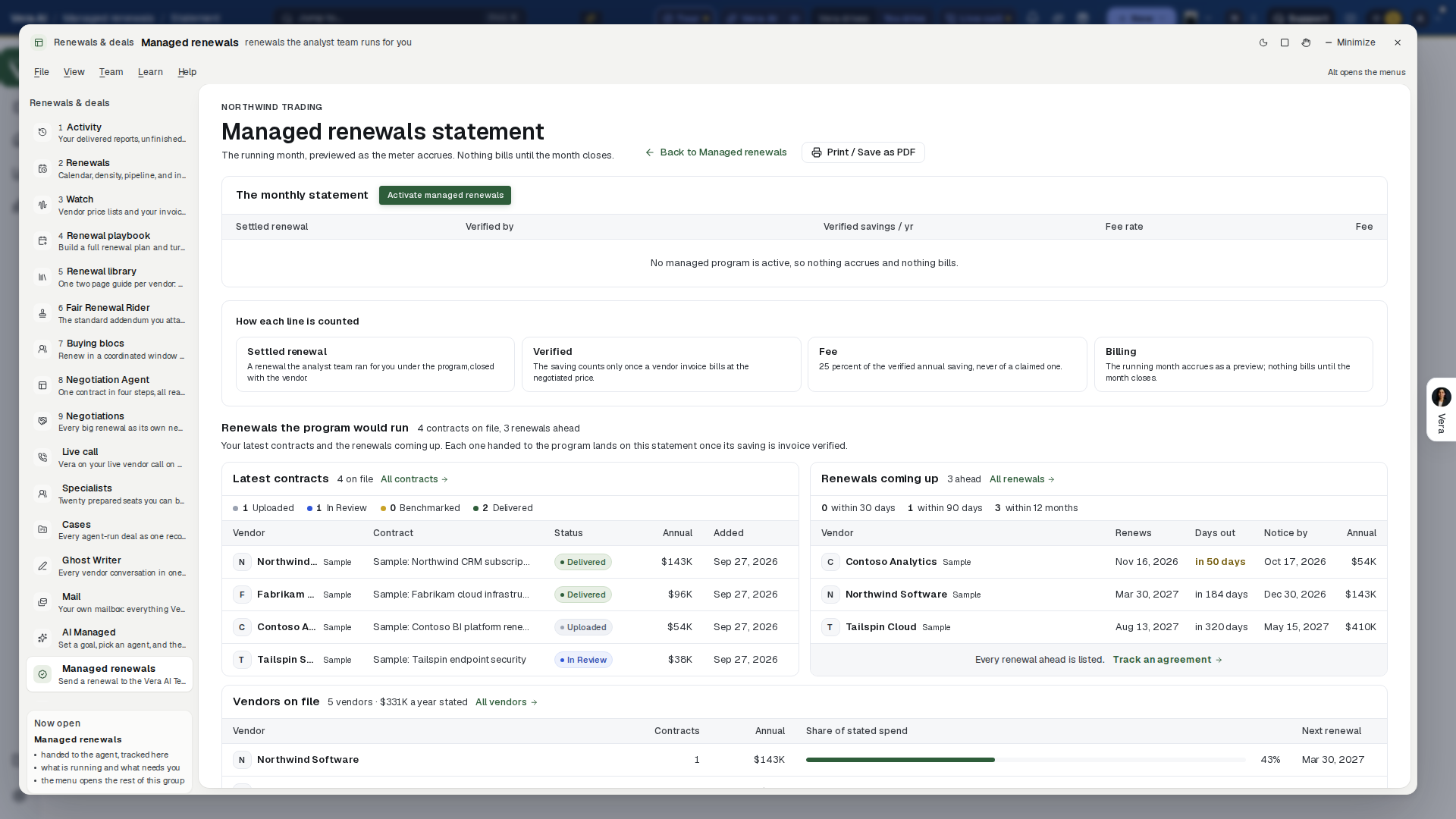Viewport: 1456px width, 819px height.
Task: Open Vera assistant side tab
Action: (1441, 409)
